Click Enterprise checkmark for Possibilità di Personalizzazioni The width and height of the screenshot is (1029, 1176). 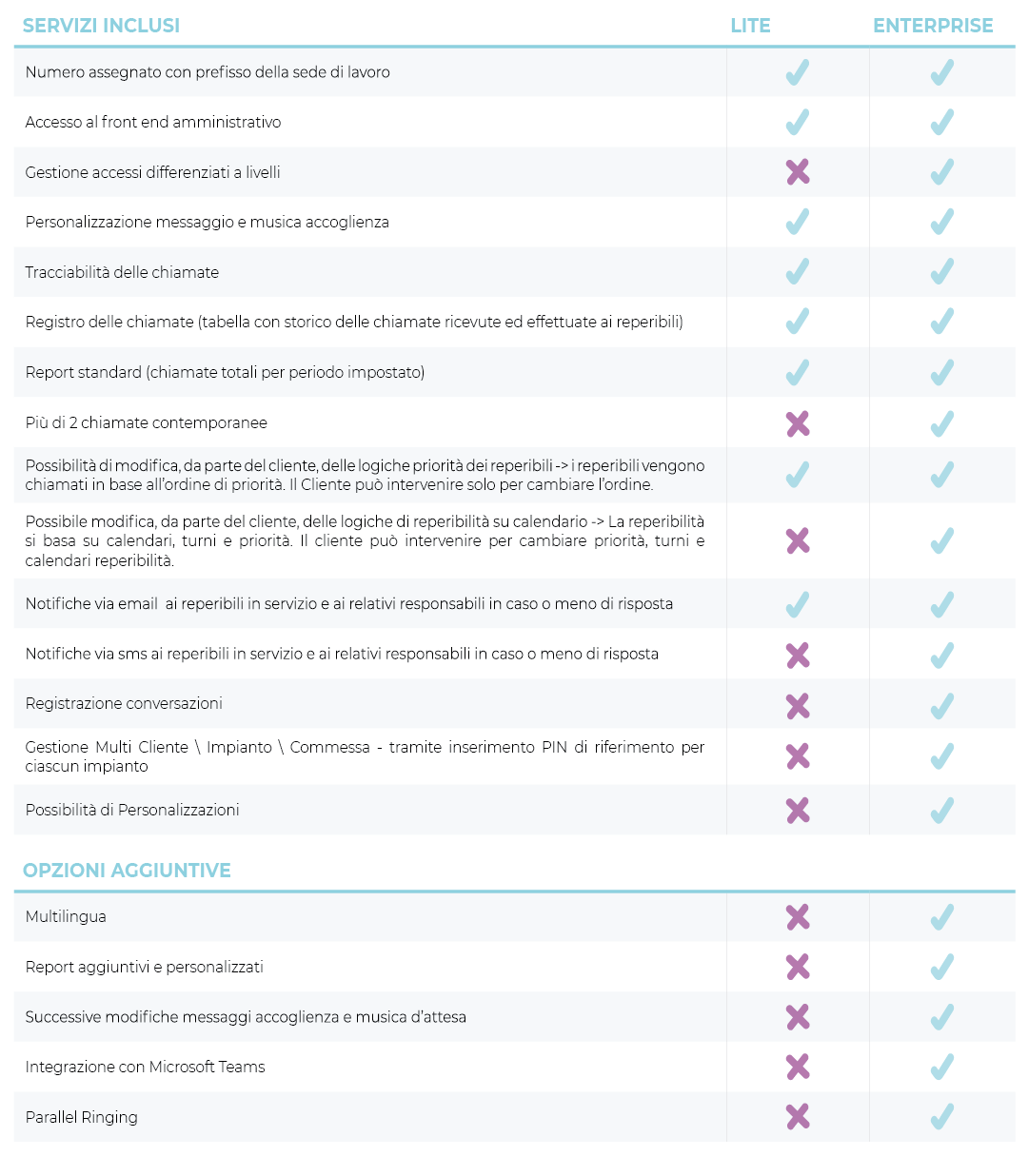click(941, 811)
